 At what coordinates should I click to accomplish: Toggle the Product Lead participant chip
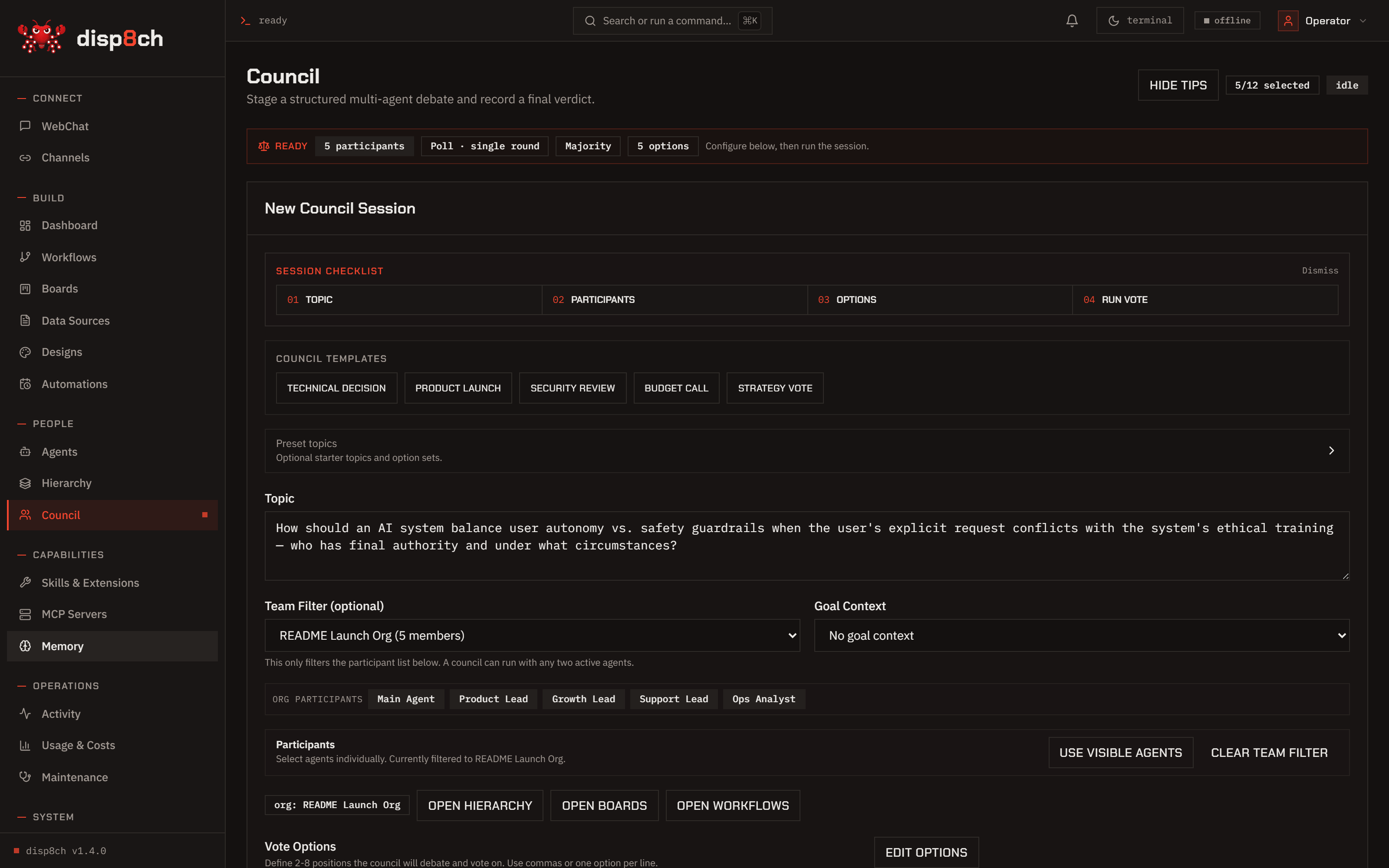(493, 699)
